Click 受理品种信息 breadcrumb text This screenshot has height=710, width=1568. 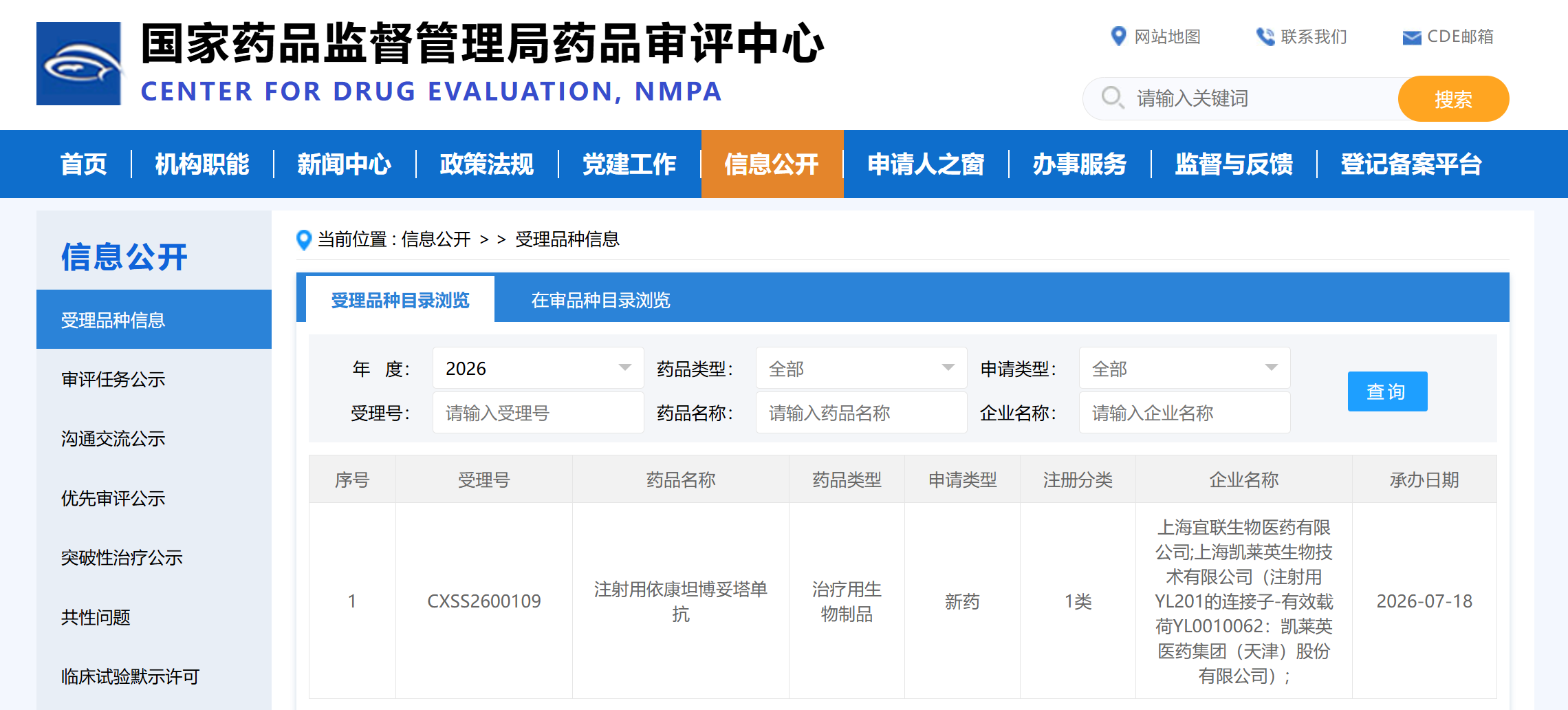coord(567,239)
